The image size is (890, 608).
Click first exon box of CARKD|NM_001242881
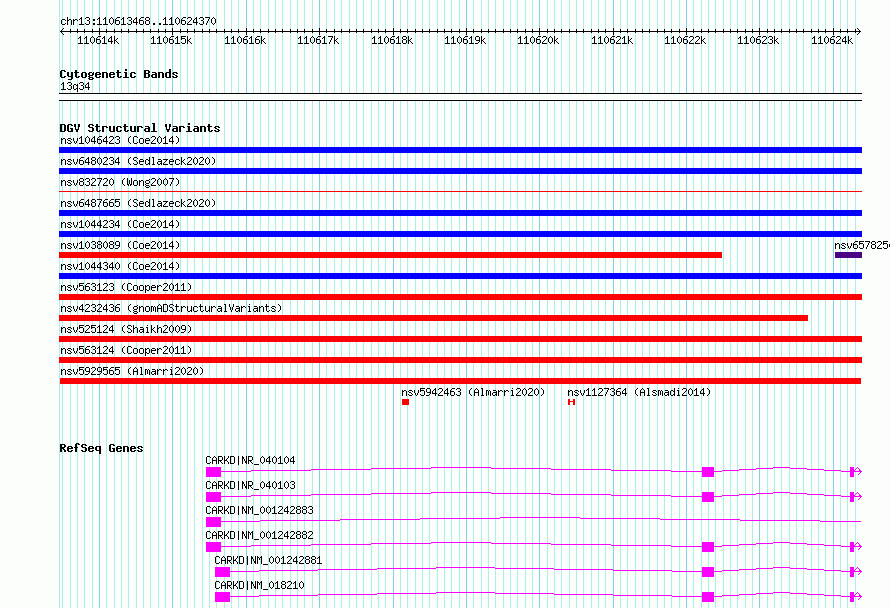point(222,572)
